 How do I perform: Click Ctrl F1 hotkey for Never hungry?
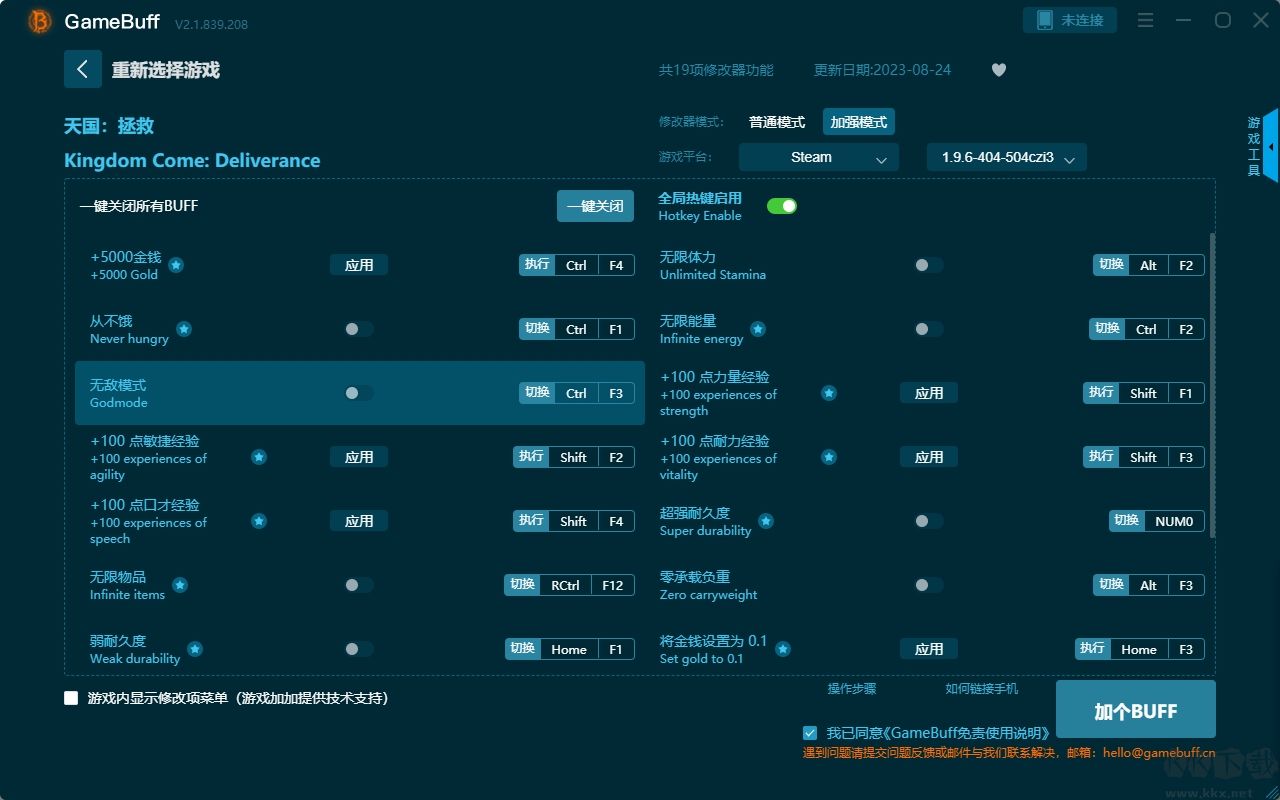(x=577, y=329)
